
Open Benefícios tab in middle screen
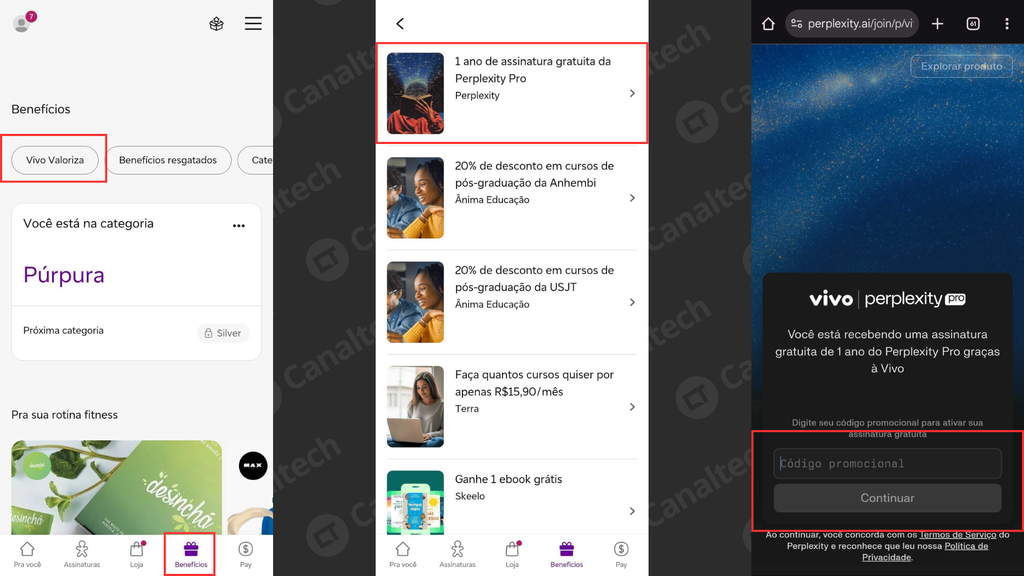[566, 554]
